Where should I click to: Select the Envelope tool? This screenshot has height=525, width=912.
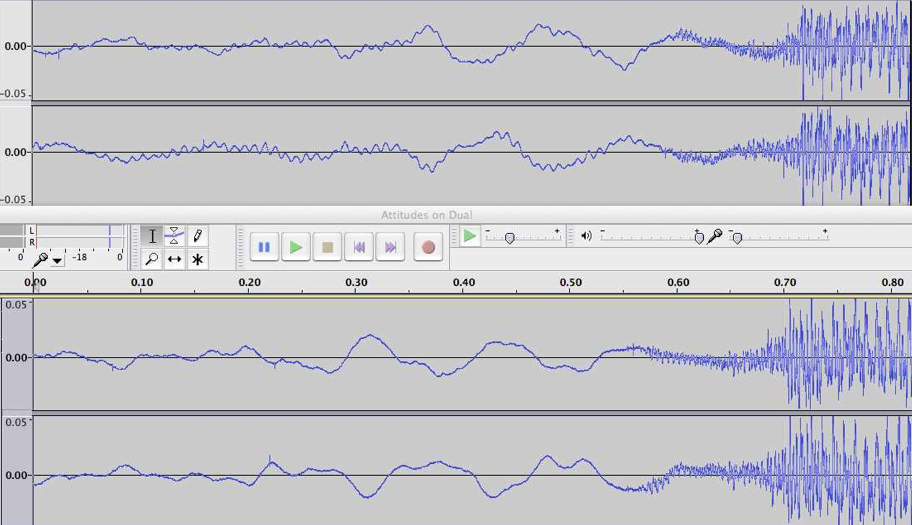(174, 236)
